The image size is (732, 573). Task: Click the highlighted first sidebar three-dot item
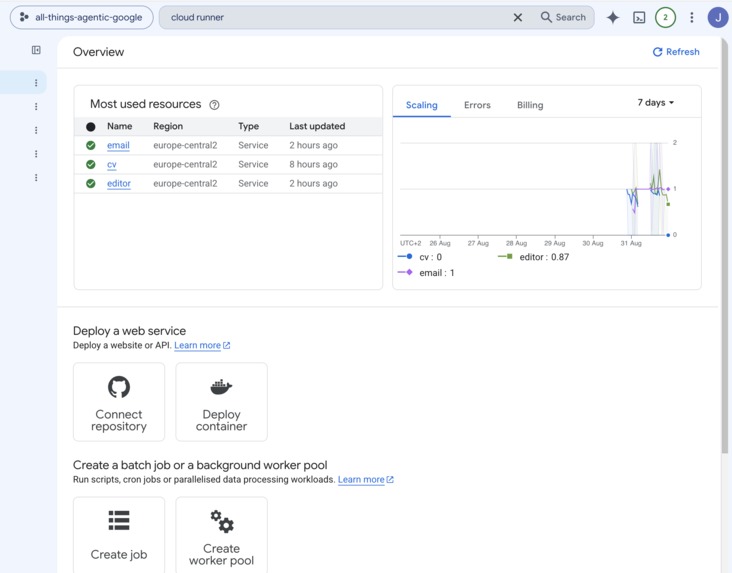click(x=36, y=83)
